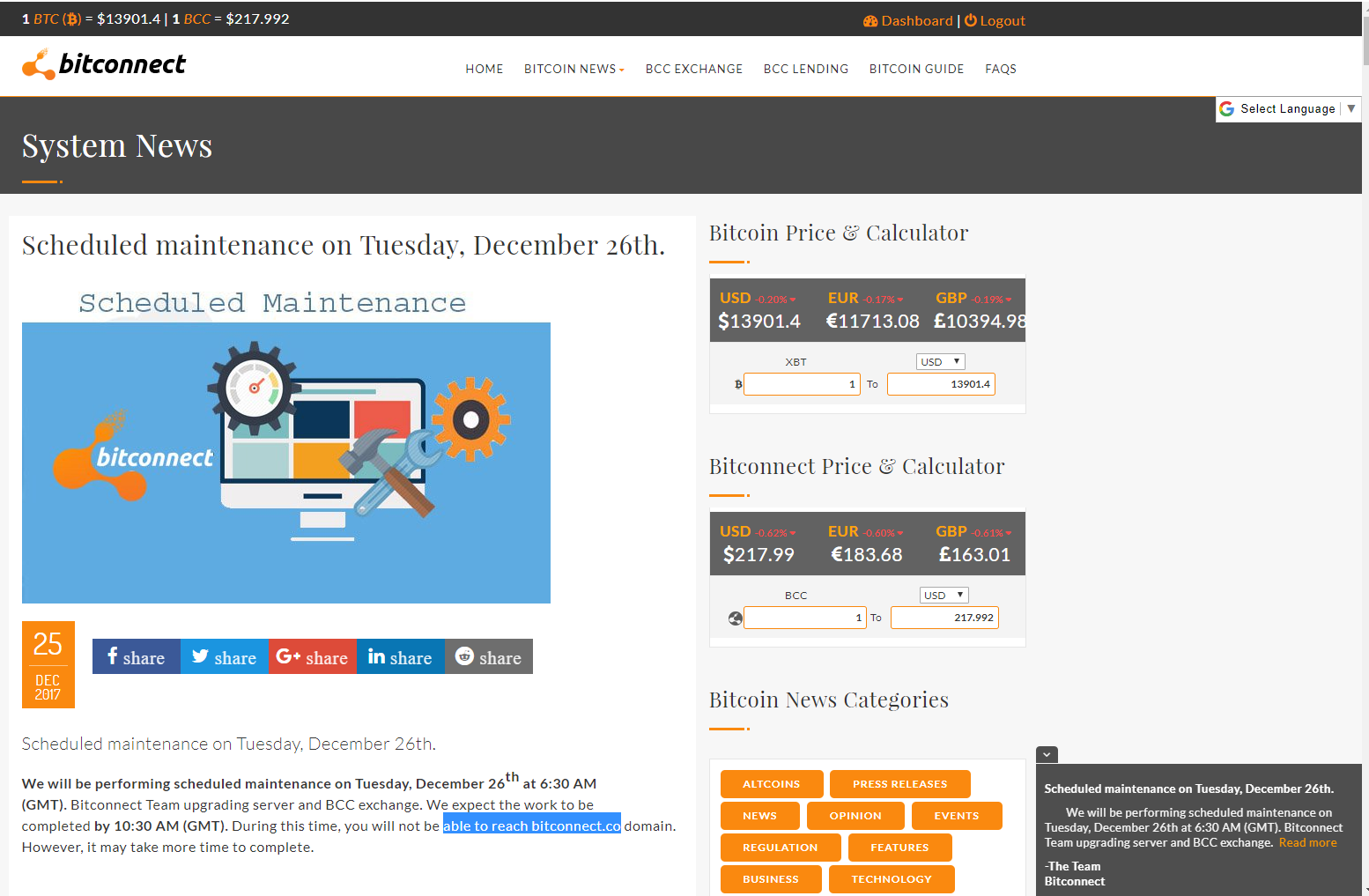1369x896 pixels.
Task: Share the post on Facebook
Action: coord(137,656)
